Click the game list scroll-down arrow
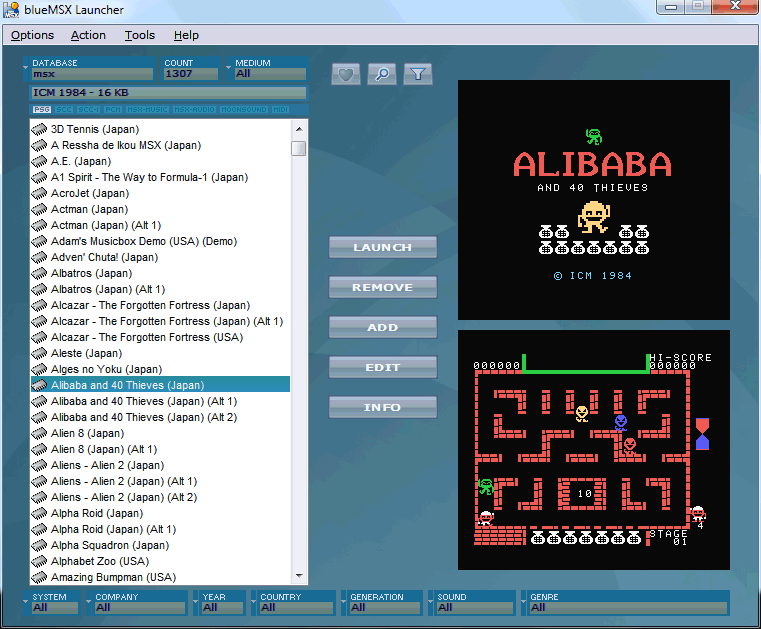 [x=299, y=576]
